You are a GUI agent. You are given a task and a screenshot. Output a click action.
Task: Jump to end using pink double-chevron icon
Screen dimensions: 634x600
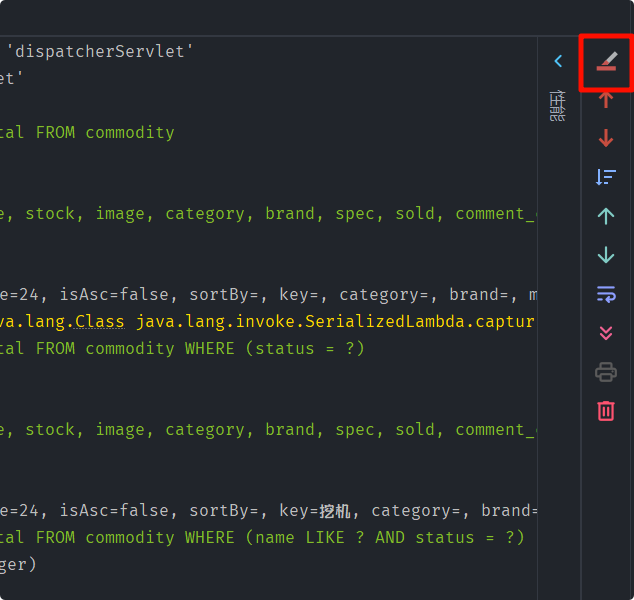point(606,333)
